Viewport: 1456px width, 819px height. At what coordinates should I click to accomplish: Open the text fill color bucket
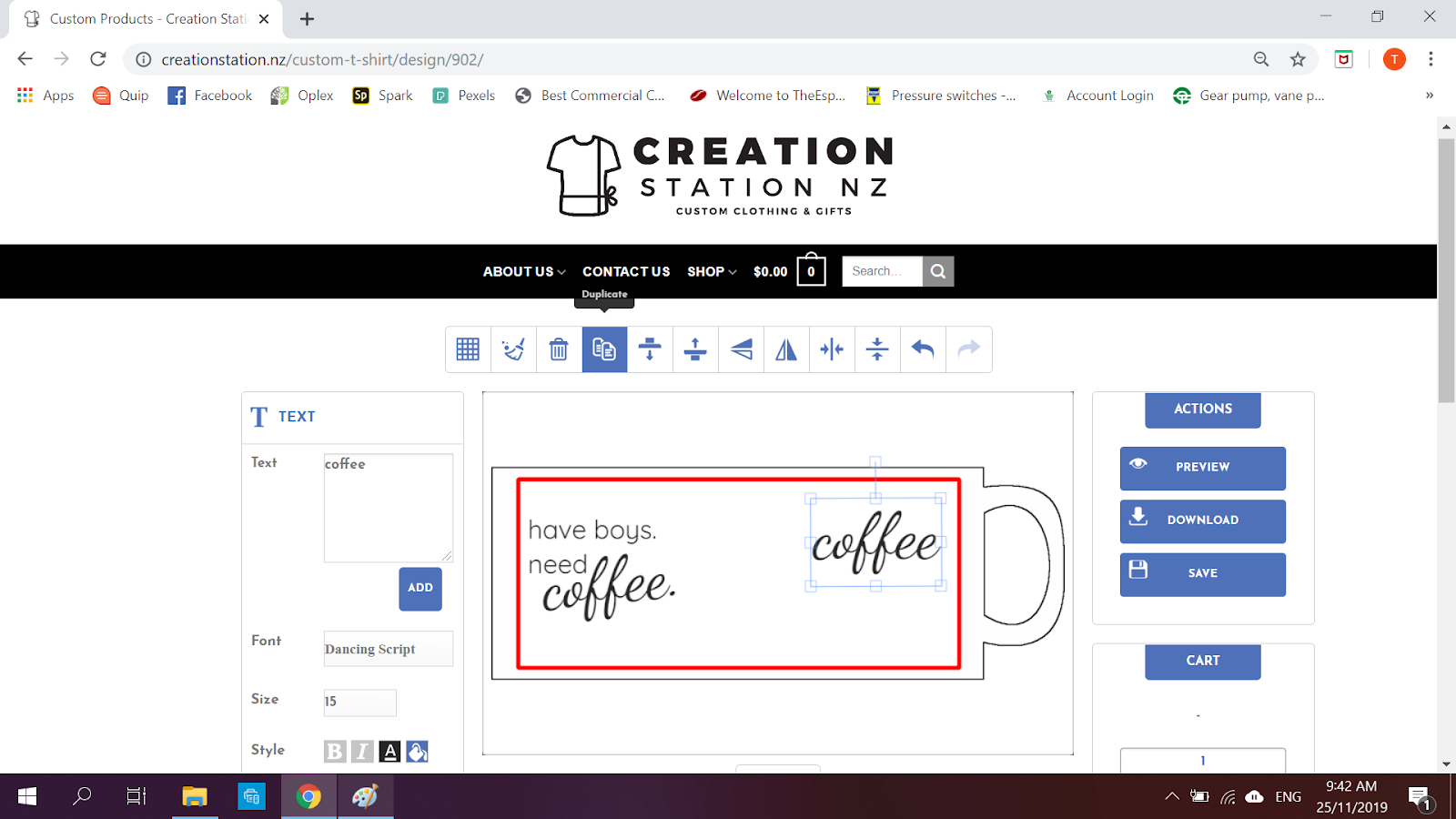click(x=417, y=751)
